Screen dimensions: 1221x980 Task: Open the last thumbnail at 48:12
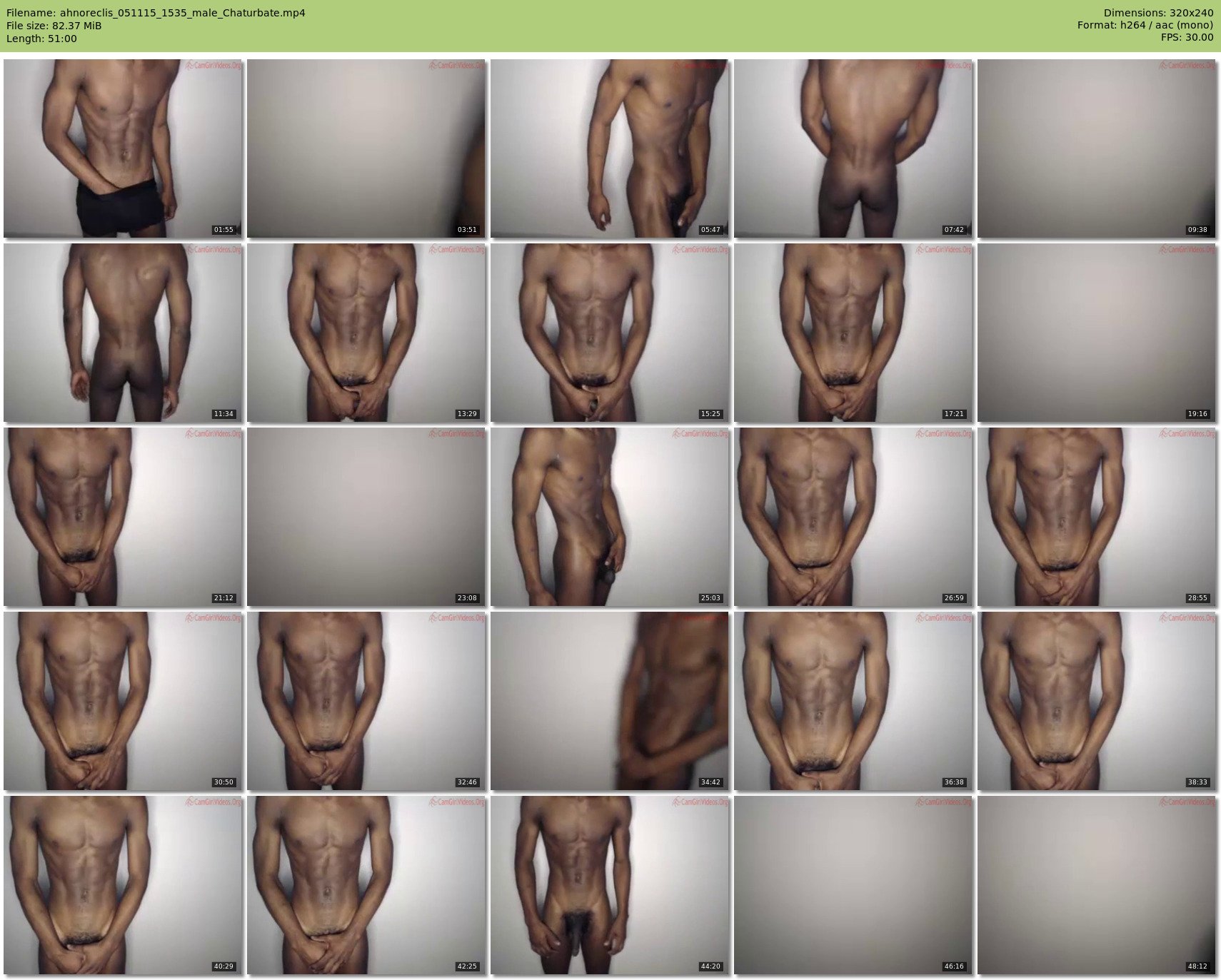click(x=1096, y=885)
